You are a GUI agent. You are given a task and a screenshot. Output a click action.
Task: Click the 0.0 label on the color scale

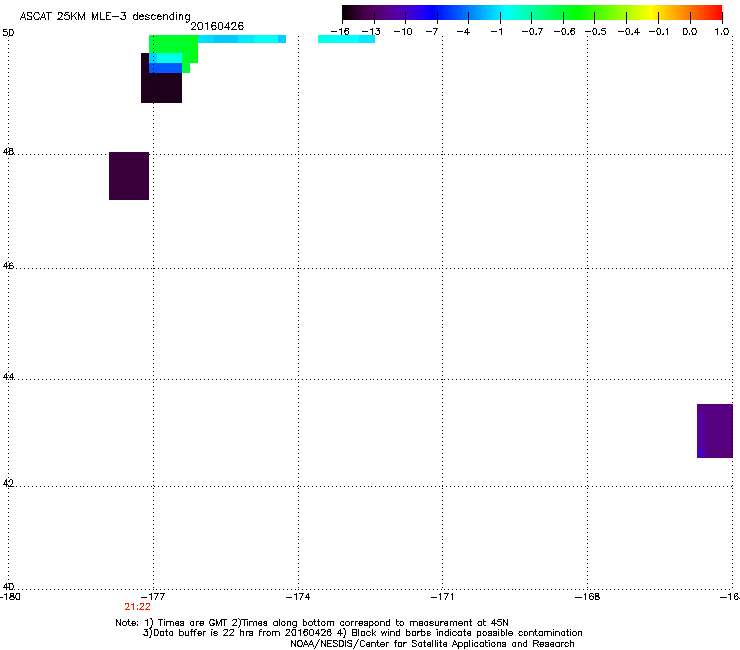tap(690, 32)
